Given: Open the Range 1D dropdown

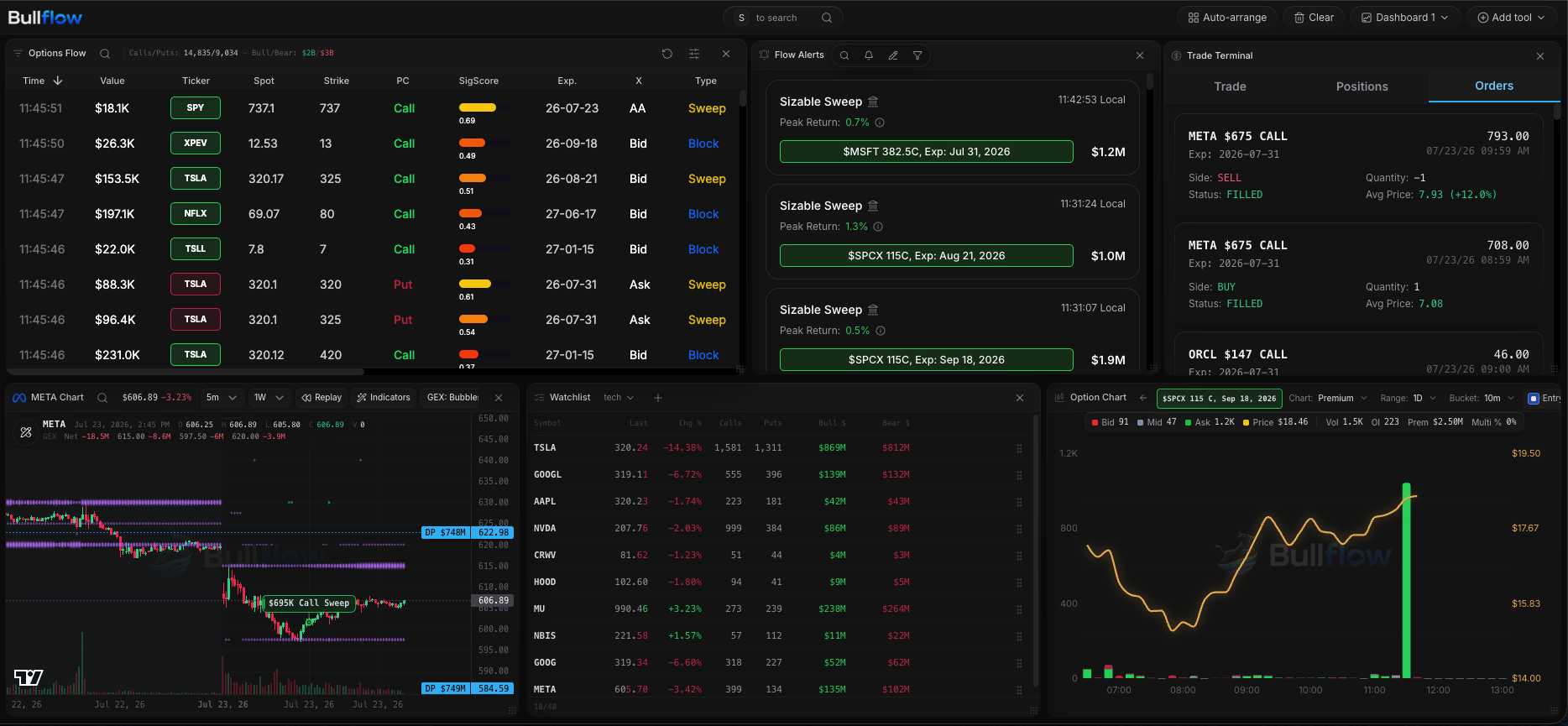Looking at the screenshot, I should coord(1408,399).
